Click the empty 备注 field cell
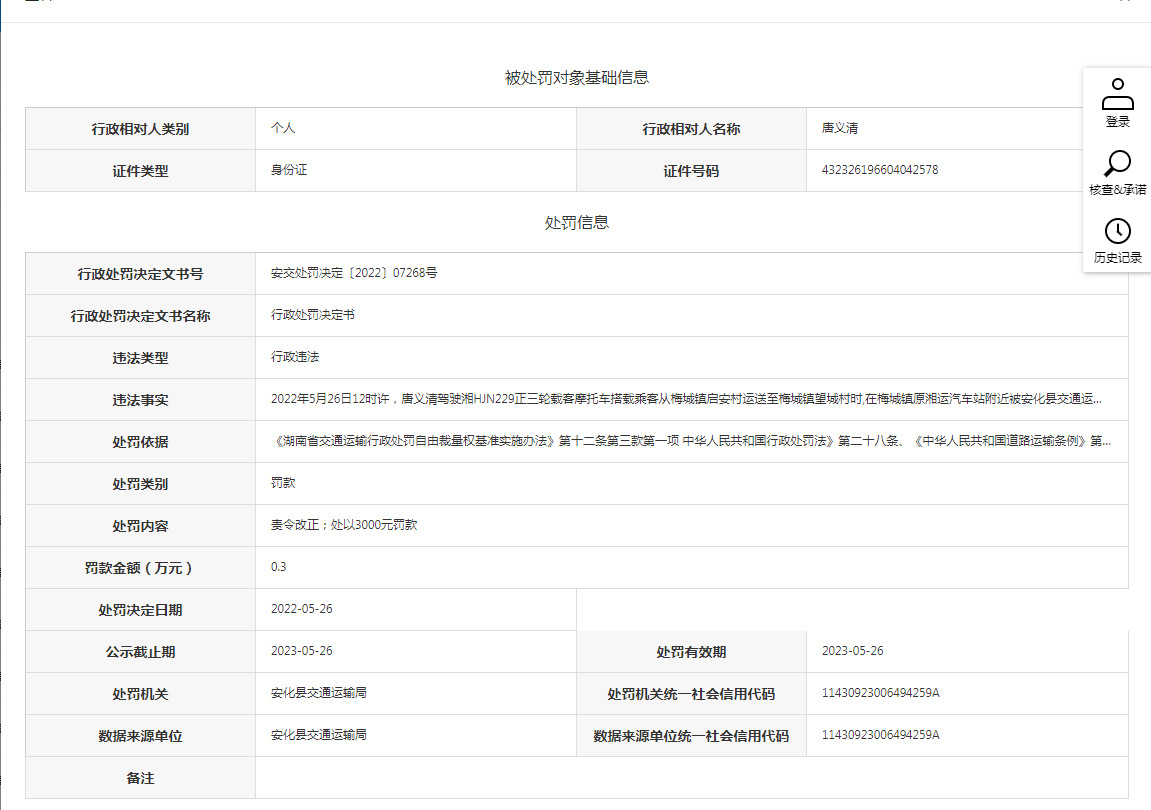1151x810 pixels. [x=690, y=777]
